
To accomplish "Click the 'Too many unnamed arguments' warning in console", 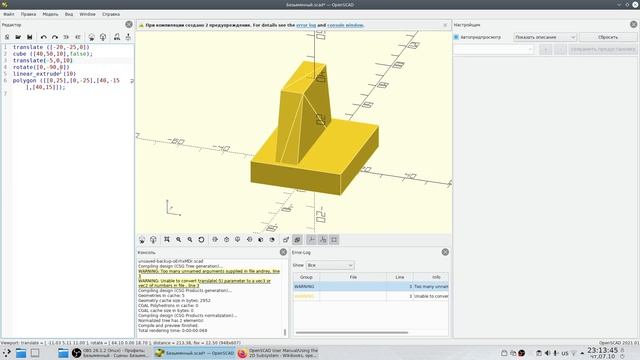I will tap(209, 273).
